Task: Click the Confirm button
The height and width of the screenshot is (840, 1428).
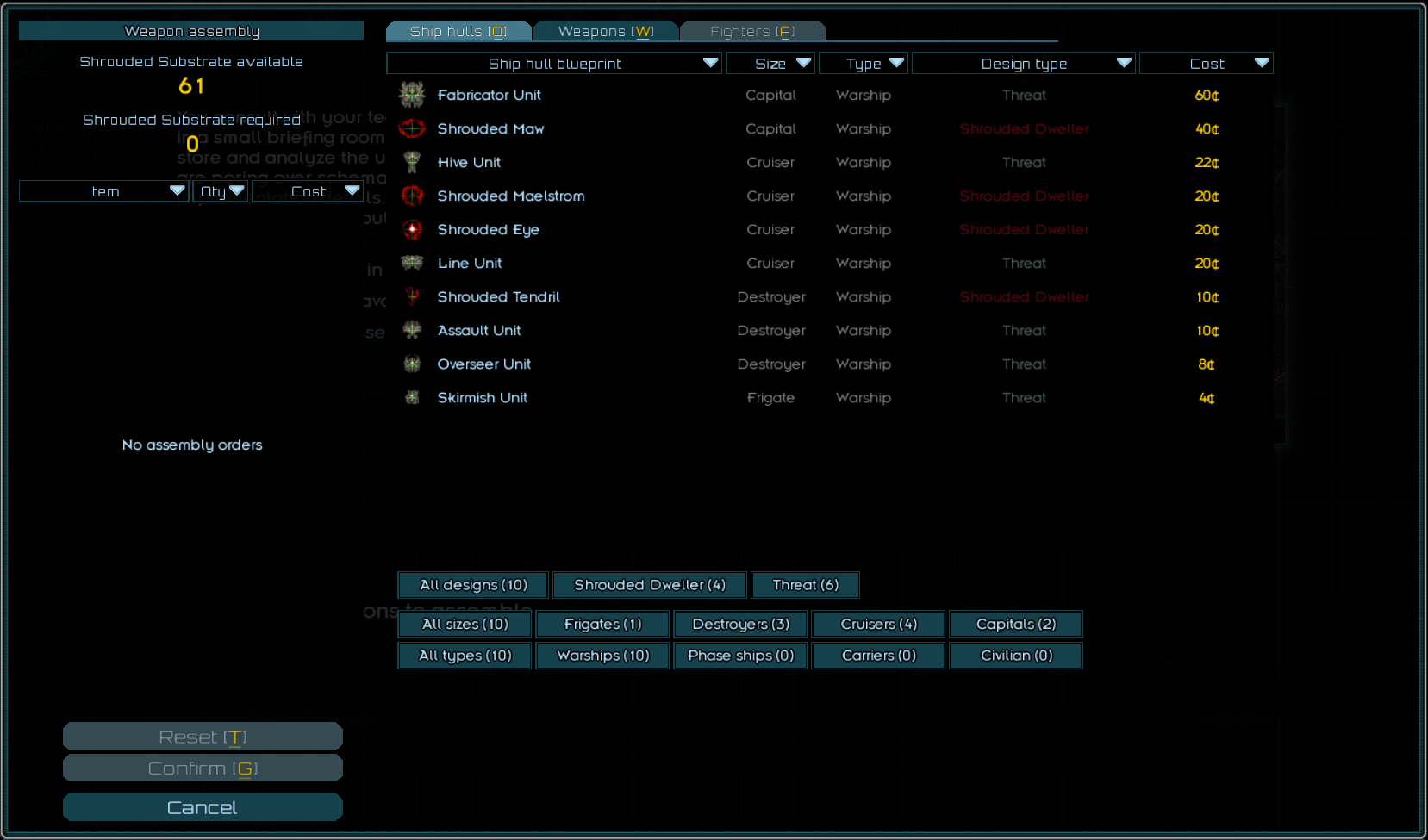Action: pos(203,768)
